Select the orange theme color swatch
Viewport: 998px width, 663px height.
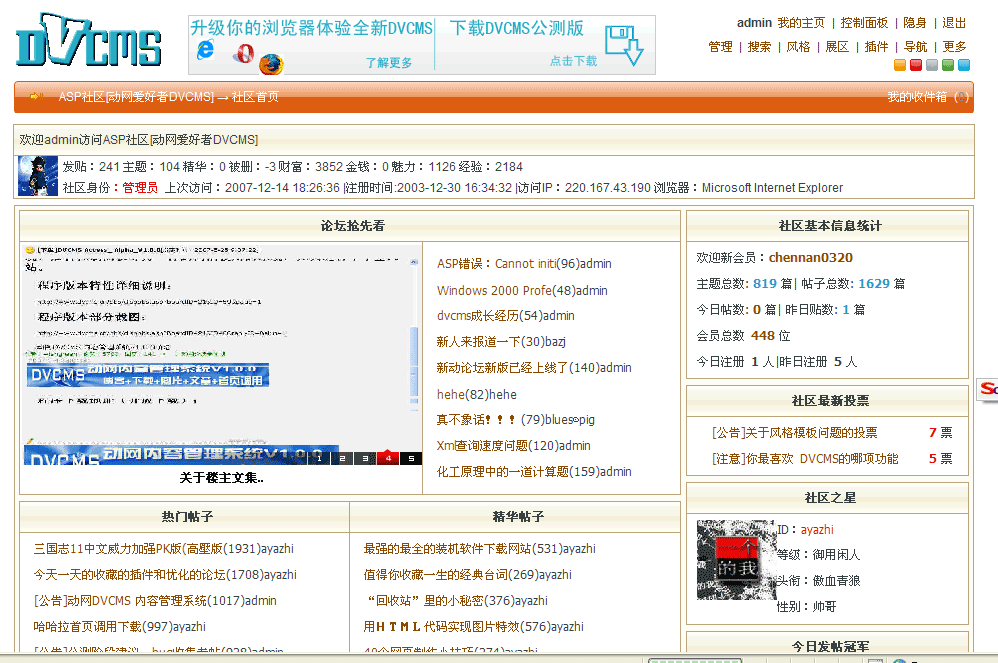tap(900, 65)
